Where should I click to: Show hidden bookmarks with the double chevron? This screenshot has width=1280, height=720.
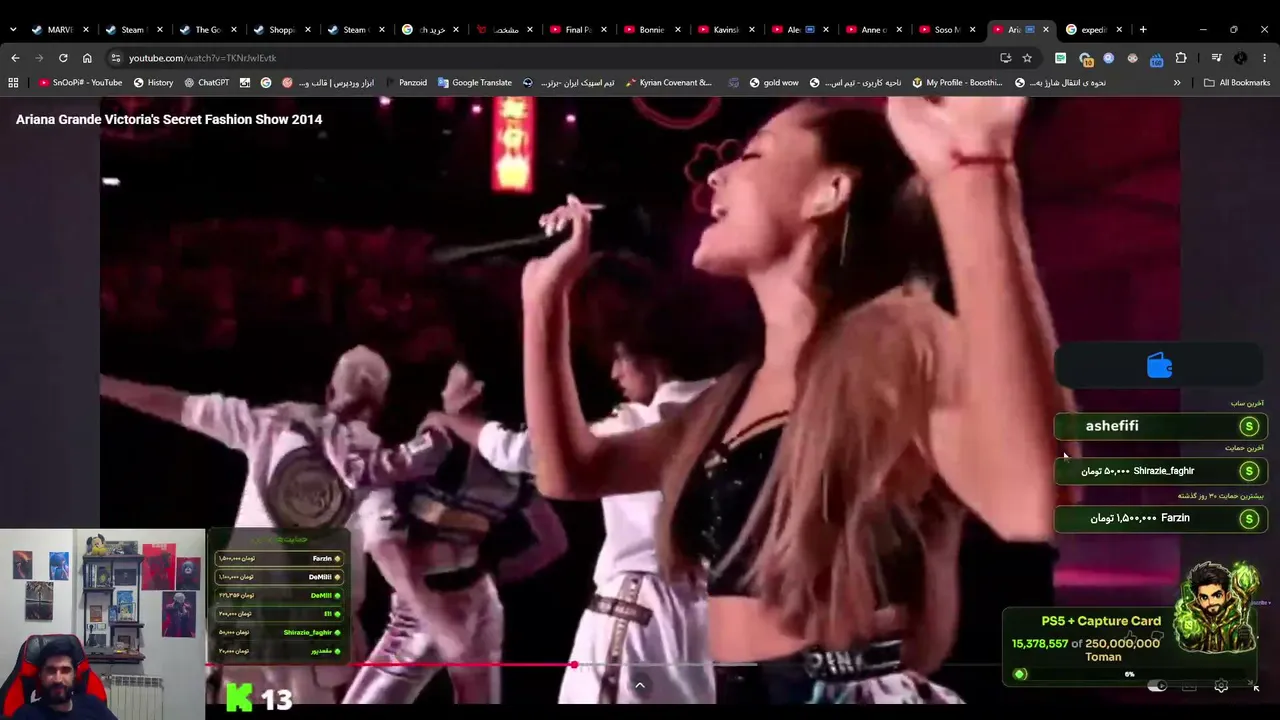click(1177, 83)
